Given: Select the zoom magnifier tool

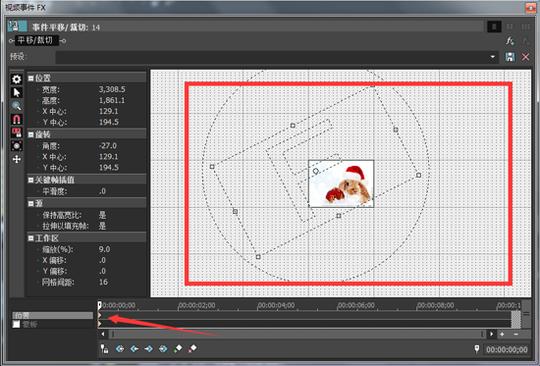Looking at the screenshot, I should tap(17, 106).
